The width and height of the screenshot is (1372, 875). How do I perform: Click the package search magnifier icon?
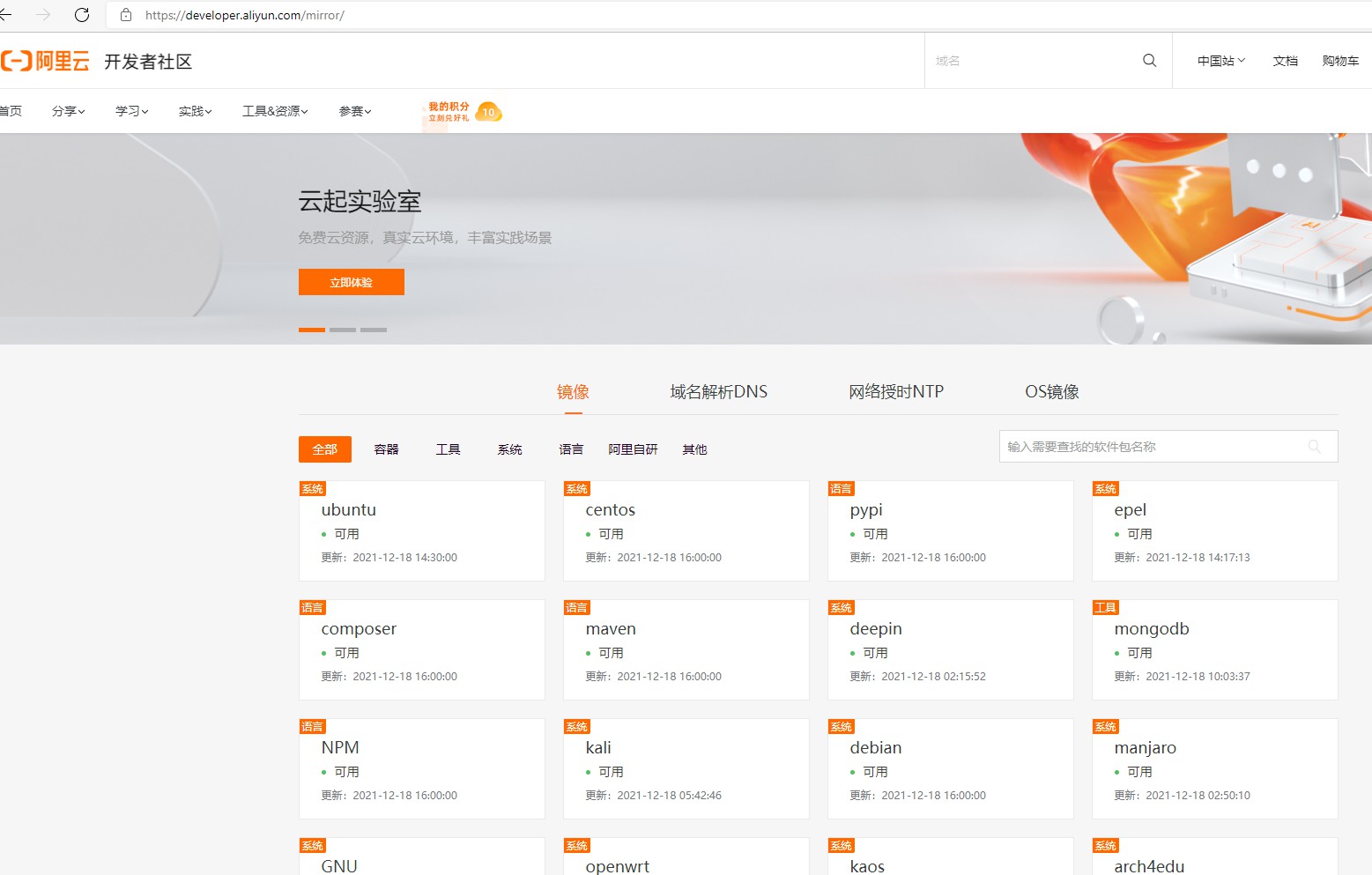click(x=1314, y=447)
